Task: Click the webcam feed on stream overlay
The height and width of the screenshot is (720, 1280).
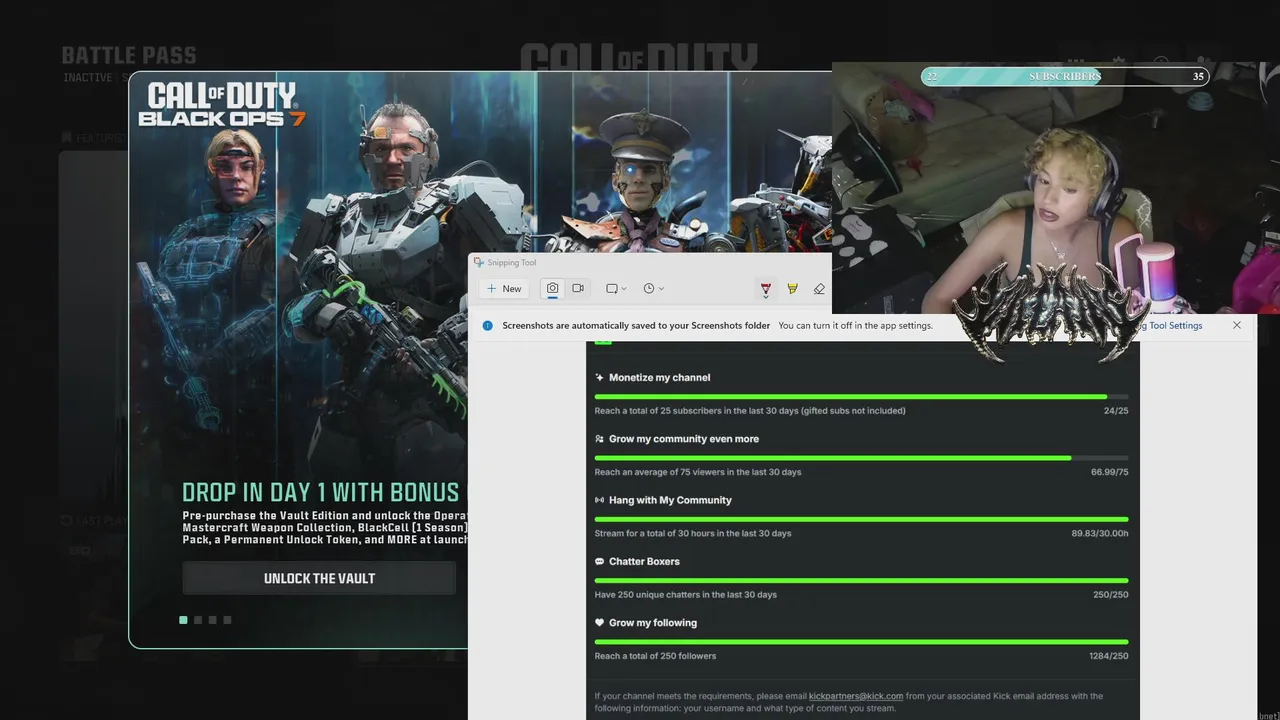Action: point(1055,190)
